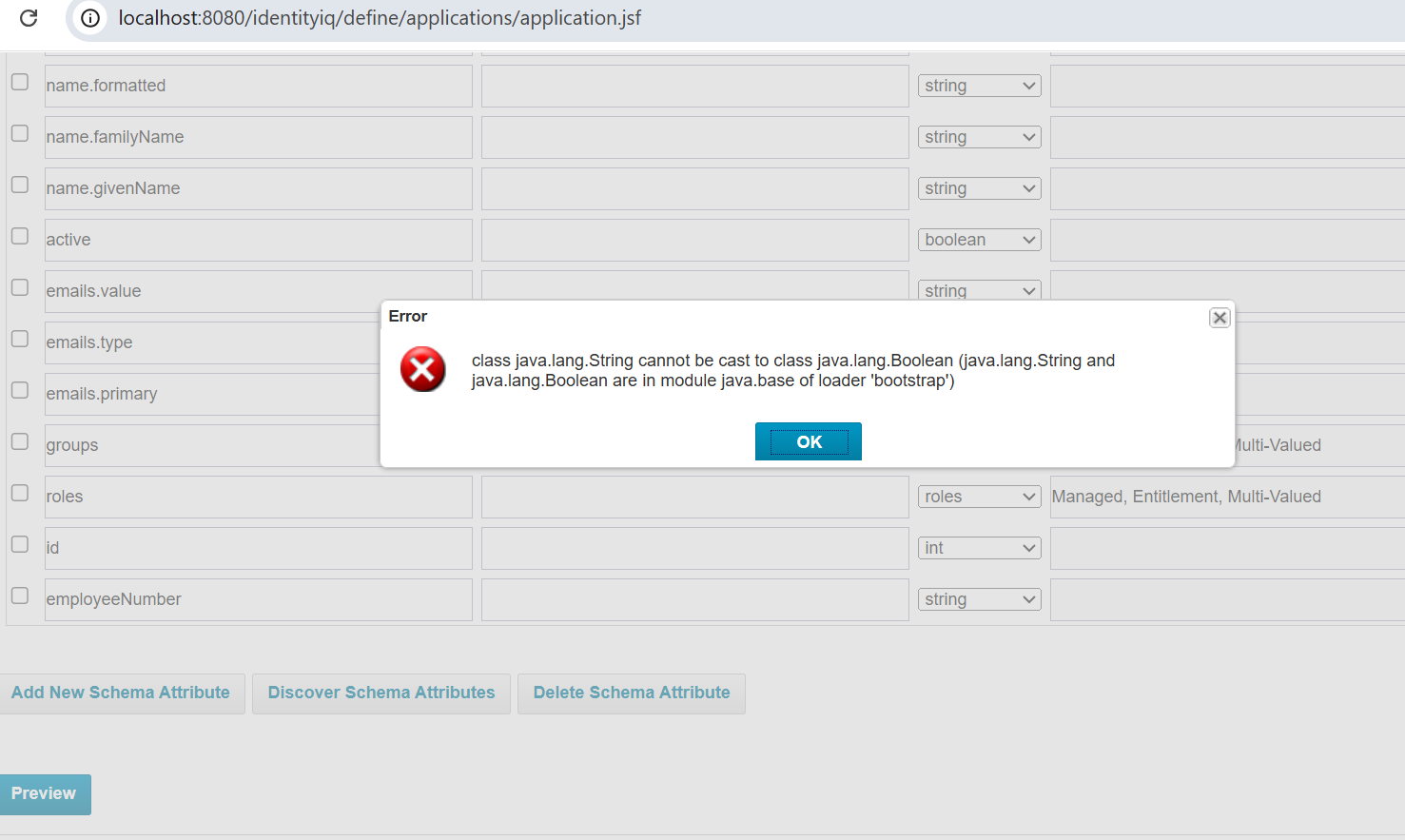The width and height of the screenshot is (1405, 840).
Task: Click the red error icon in dialog
Action: click(x=423, y=369)
